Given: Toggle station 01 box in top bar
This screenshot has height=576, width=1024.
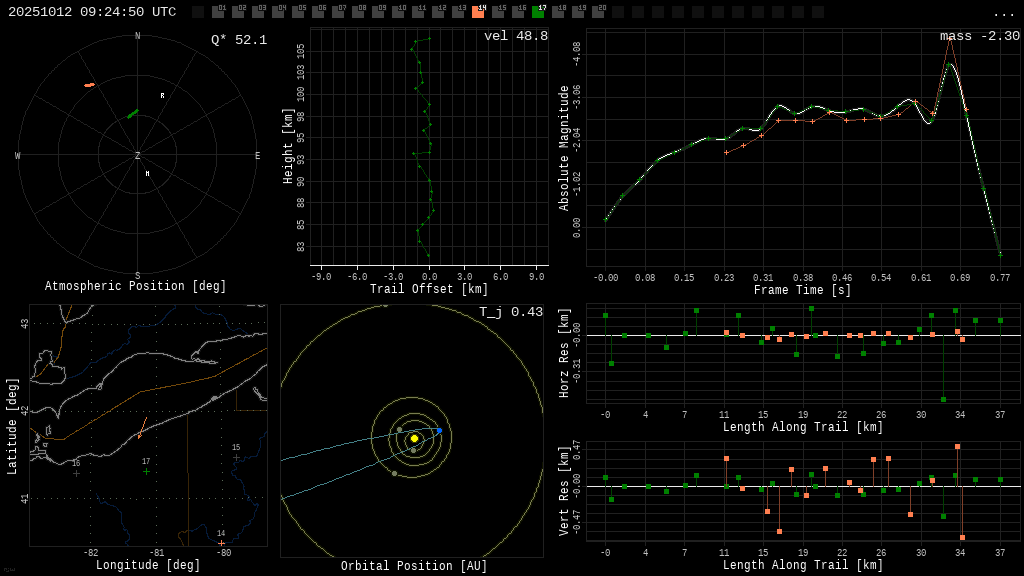Looking at the screenshot, I should tap(218, 12).
